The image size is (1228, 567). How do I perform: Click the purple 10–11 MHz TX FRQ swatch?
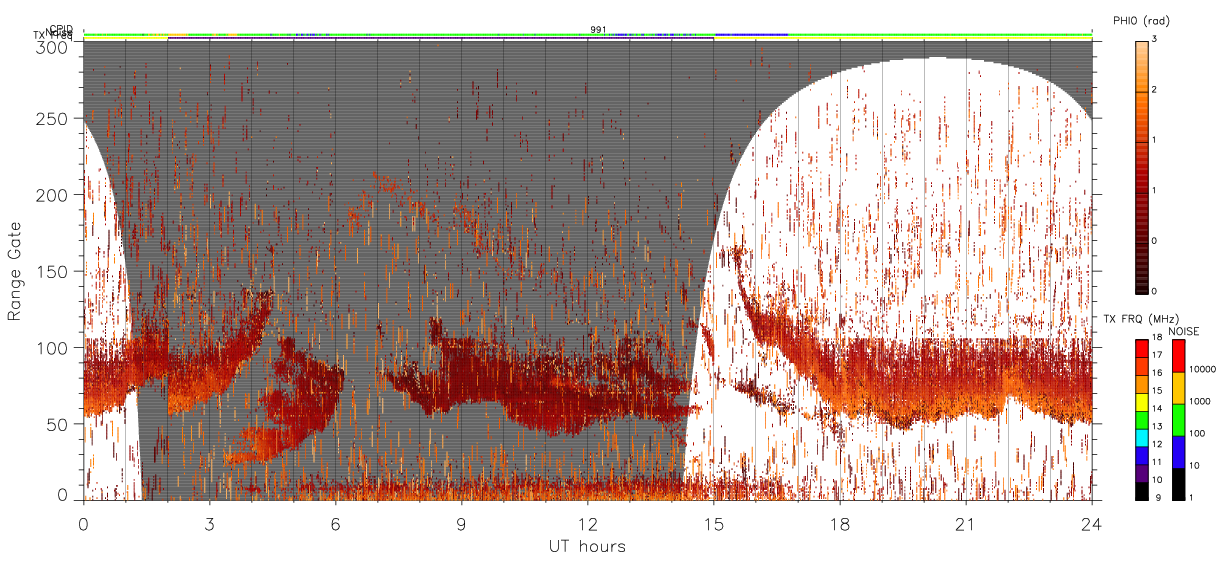[1141, 472]
